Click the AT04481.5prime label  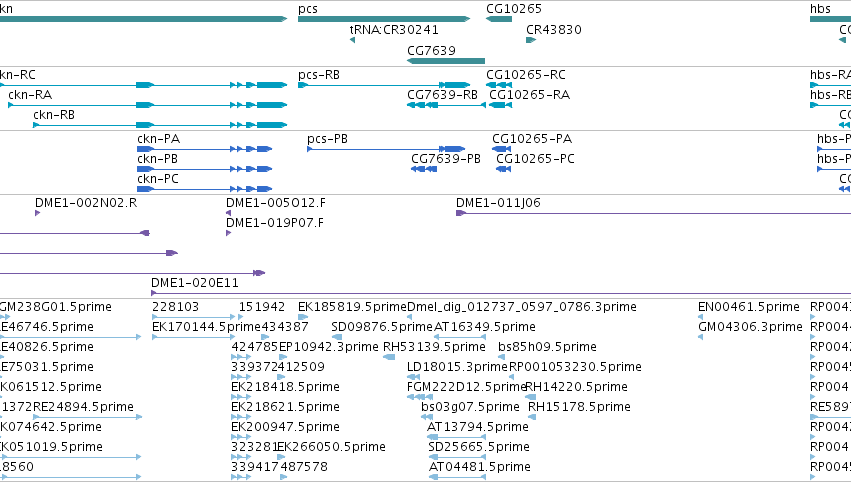pos(480,467)
